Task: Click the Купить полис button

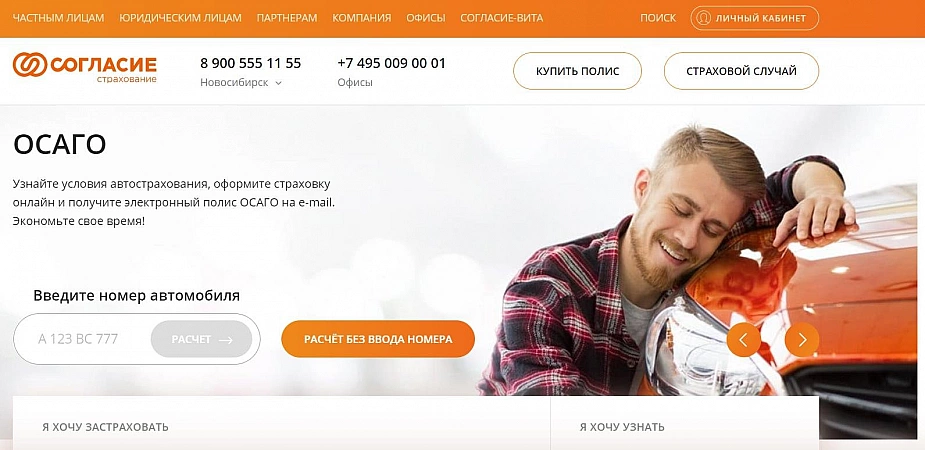Action: point(578,71)
